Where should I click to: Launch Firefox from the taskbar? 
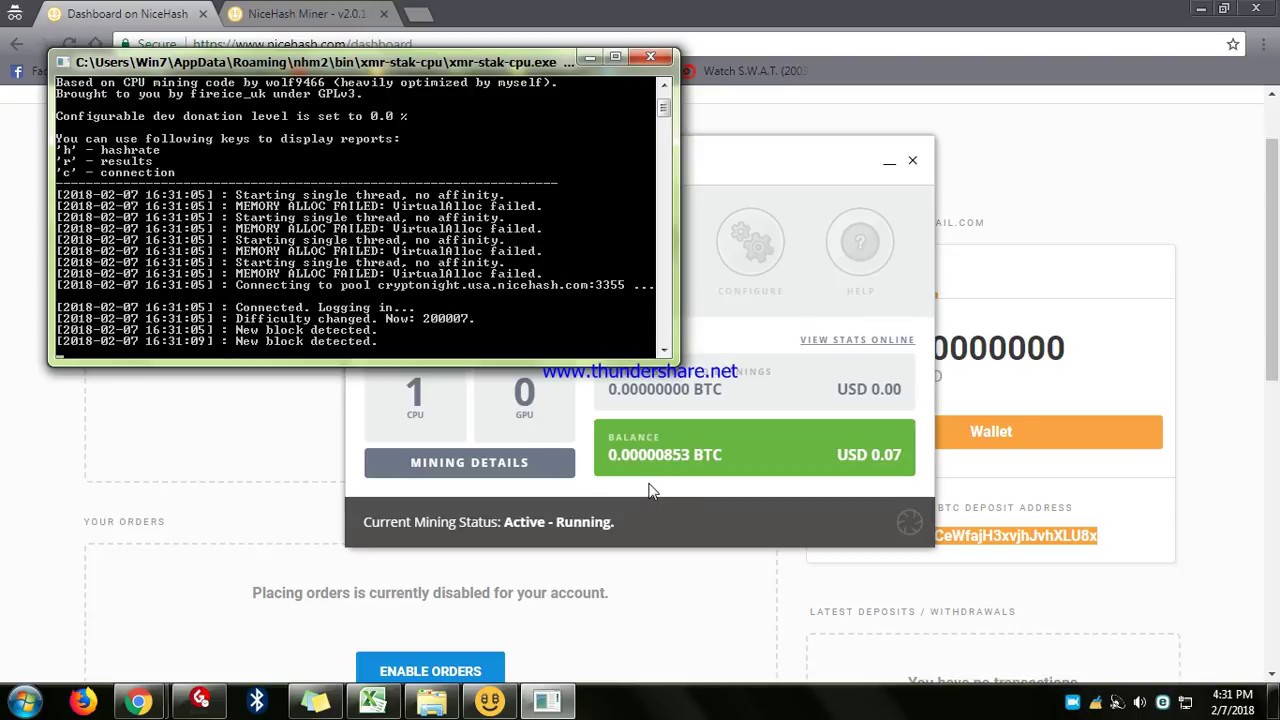[x=84, y=701]
